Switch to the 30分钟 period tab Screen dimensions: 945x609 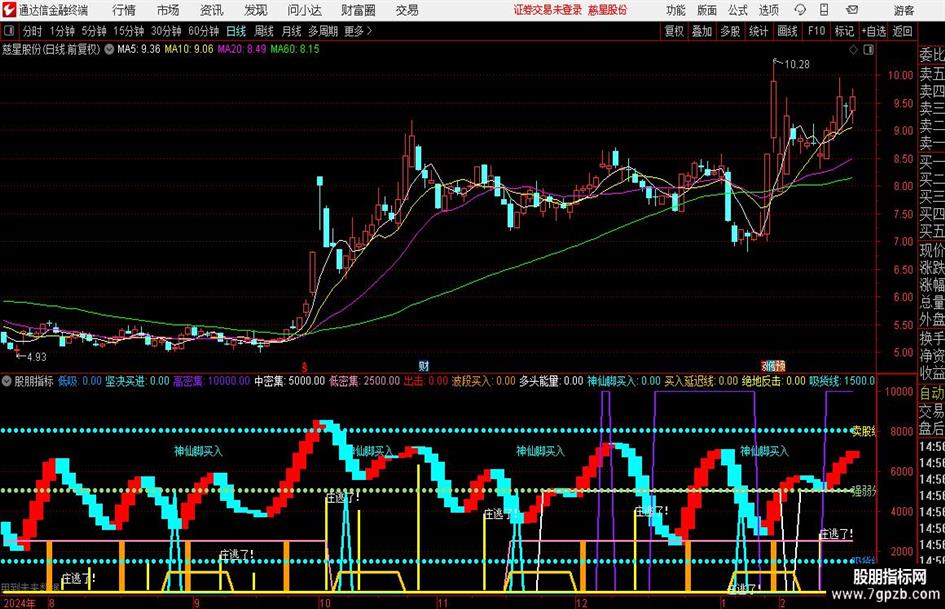click(x=166, y=31)
